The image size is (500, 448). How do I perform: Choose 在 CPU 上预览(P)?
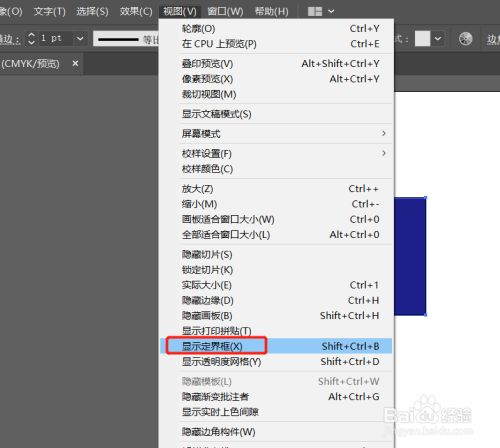pyautogui.click(x=276, y=44)
